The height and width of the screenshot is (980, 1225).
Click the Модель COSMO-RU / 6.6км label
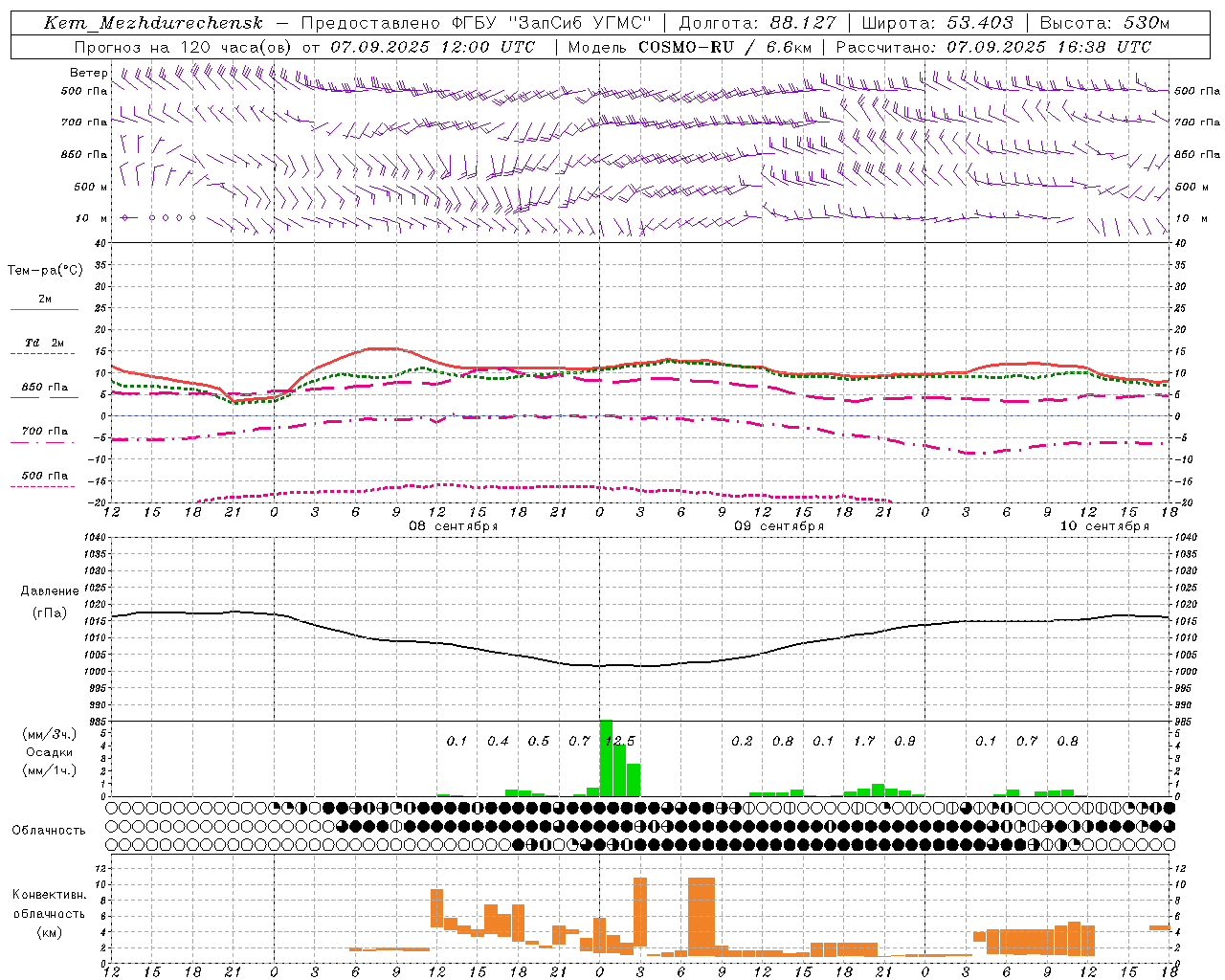tap(689, 47)
